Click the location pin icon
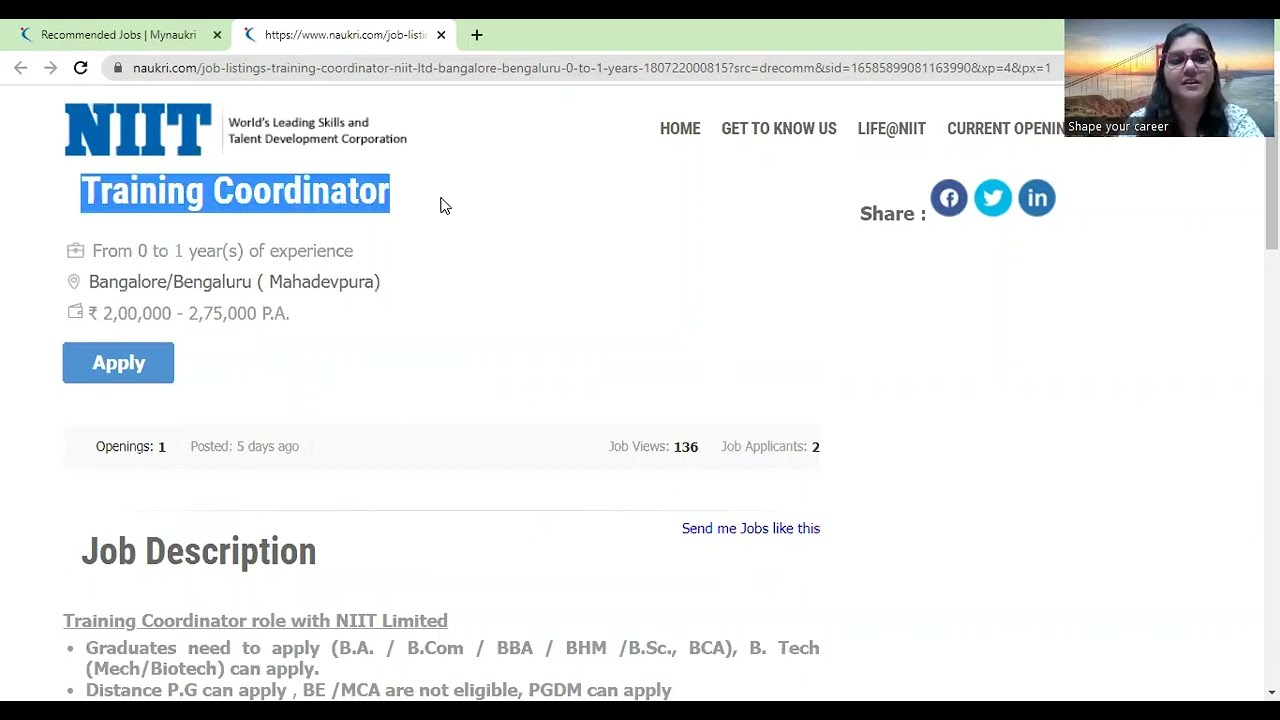1280x720 pixels. [x=73, y=282]
